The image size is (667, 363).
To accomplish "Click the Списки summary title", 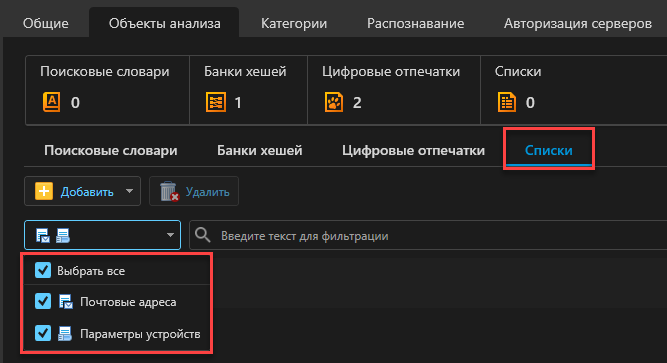I will (518, 71).
